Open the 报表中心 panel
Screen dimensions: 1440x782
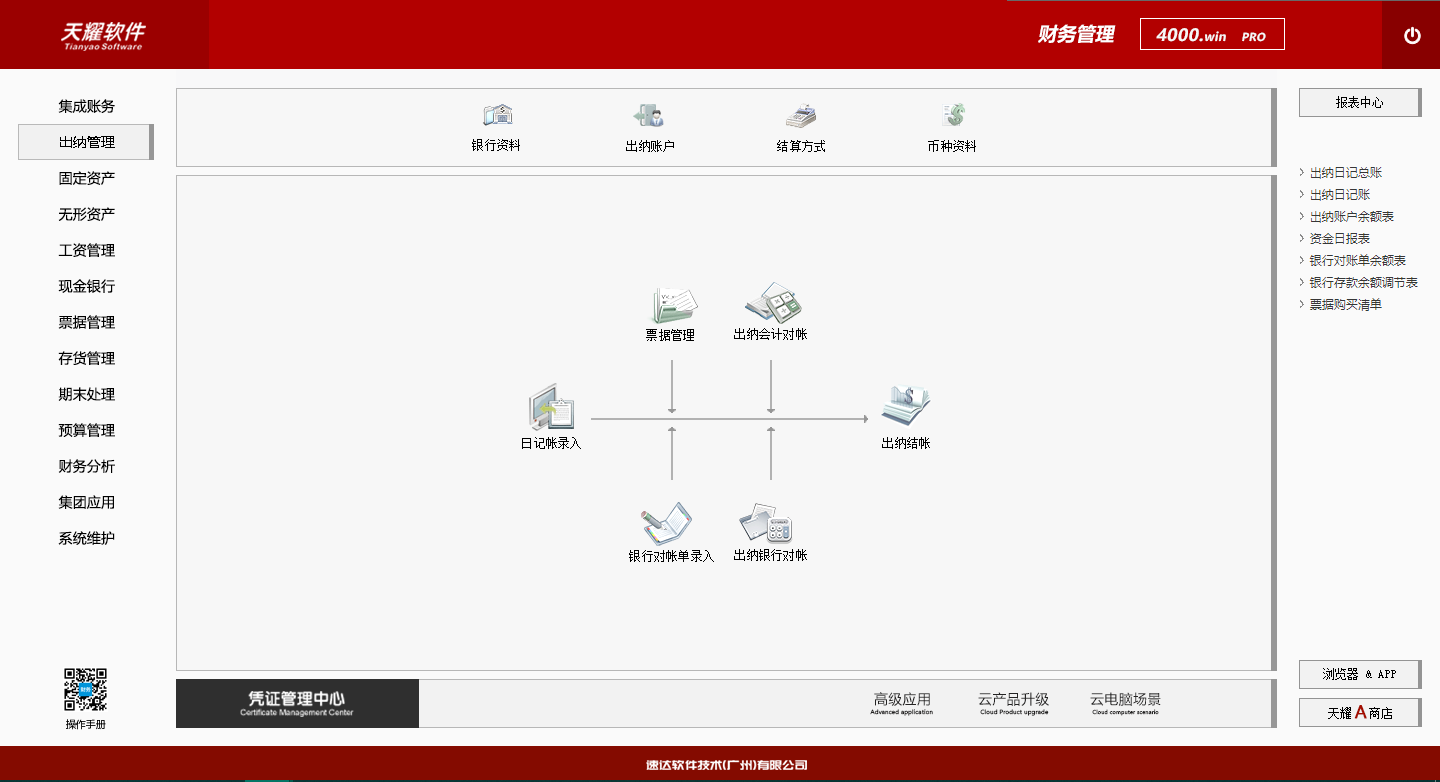point(1359,102)
